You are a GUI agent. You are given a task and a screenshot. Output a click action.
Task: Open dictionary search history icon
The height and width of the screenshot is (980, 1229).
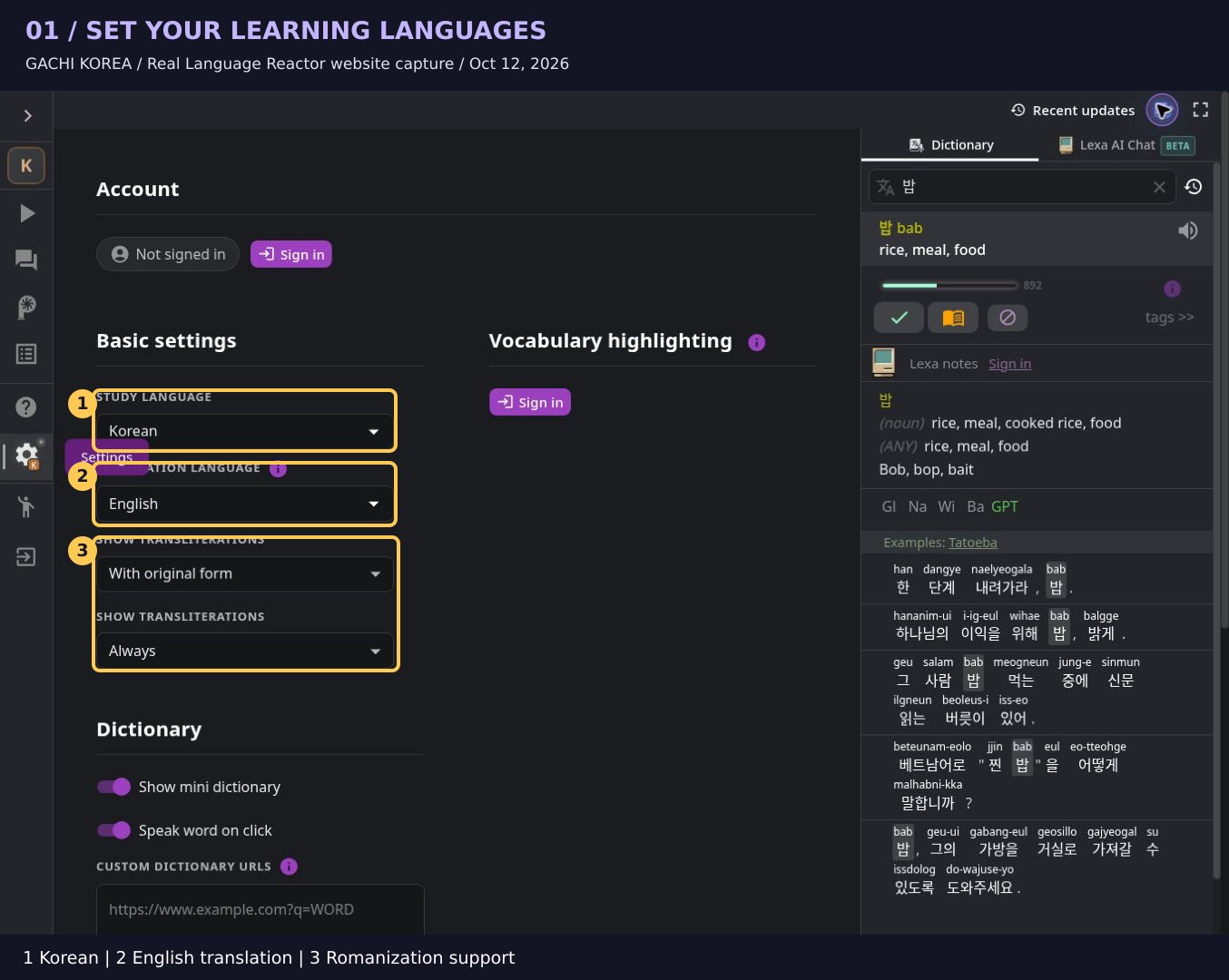point(1194,186)
